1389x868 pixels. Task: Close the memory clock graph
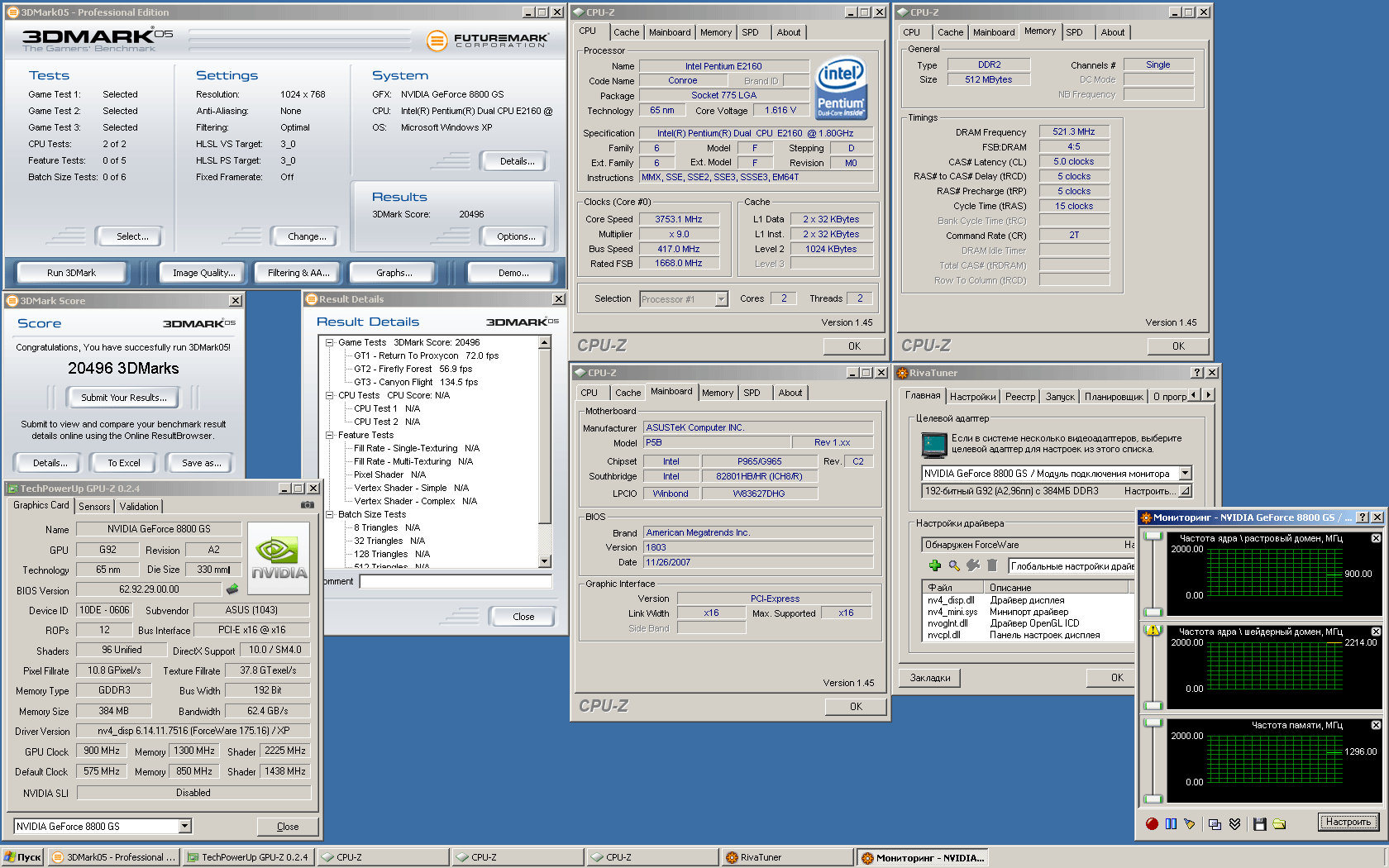click(1376, 725)
